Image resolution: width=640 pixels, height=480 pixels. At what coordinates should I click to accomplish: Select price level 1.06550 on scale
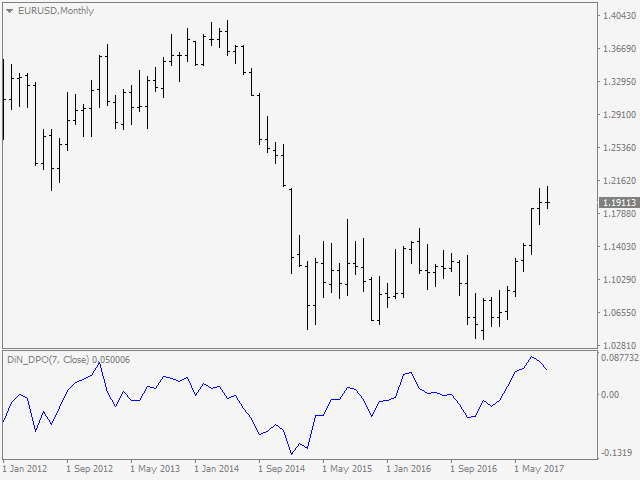pyautogui.click(x=620, y=313)
